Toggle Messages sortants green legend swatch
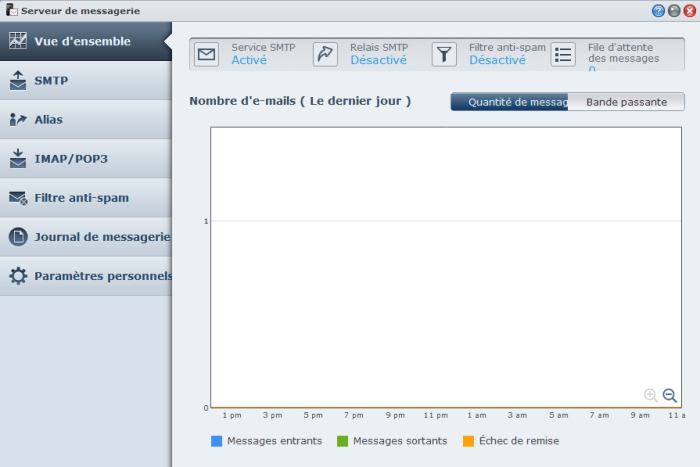Image resolution: width=700 pixels, height=467 pixels. [342, 441]
